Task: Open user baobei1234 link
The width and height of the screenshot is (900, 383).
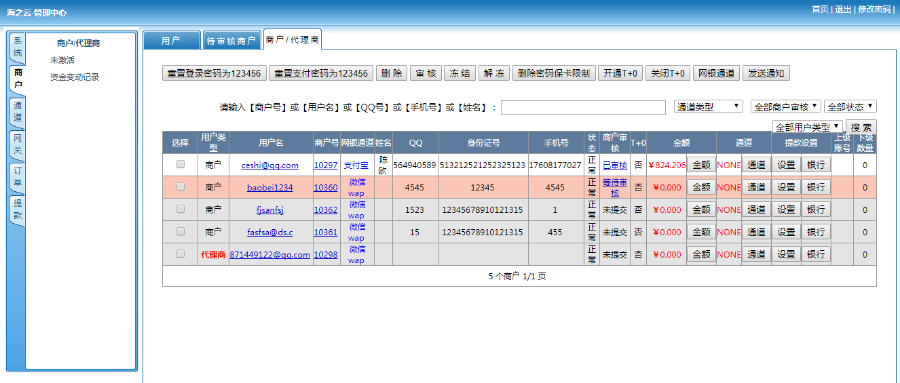Action: pyautogui.click(x=270, y=187)
